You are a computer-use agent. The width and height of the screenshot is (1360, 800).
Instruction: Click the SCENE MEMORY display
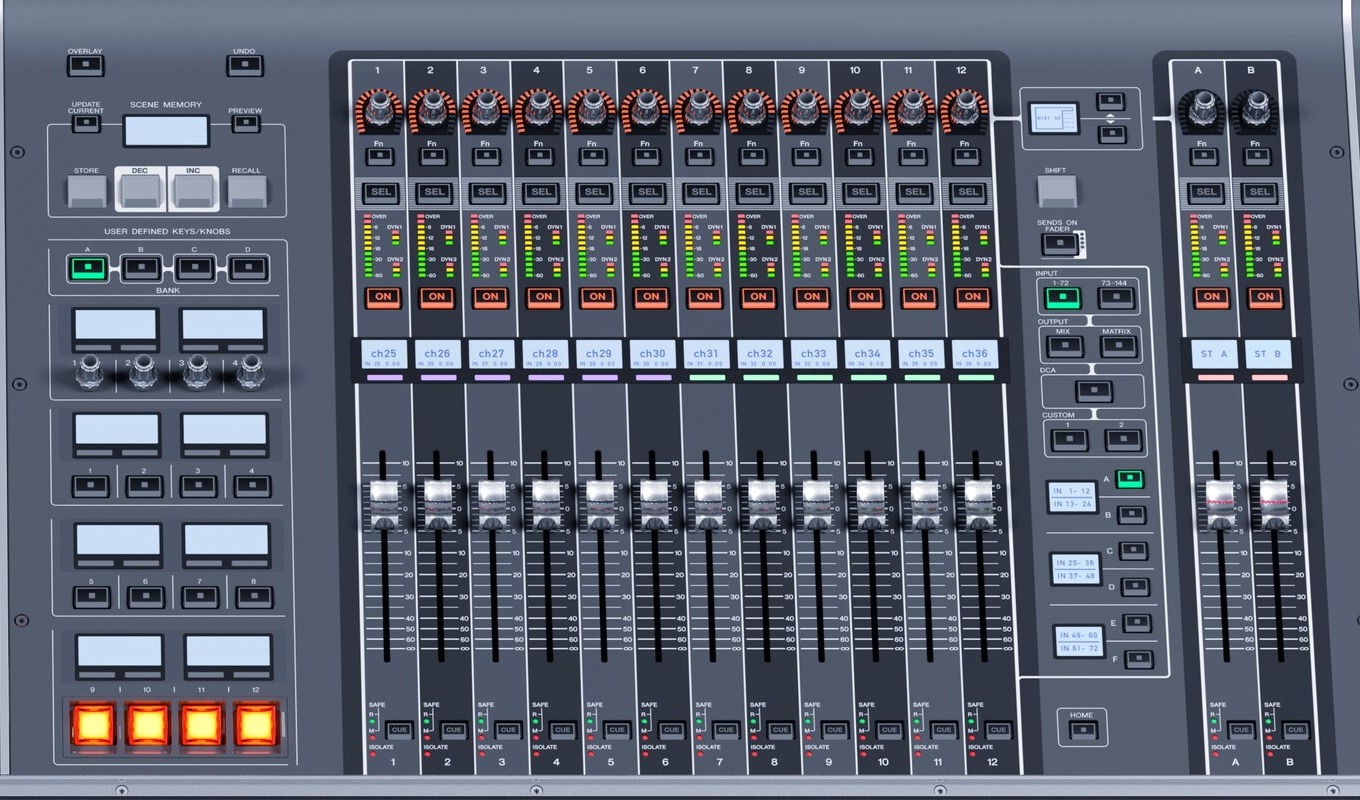(166, 131)
